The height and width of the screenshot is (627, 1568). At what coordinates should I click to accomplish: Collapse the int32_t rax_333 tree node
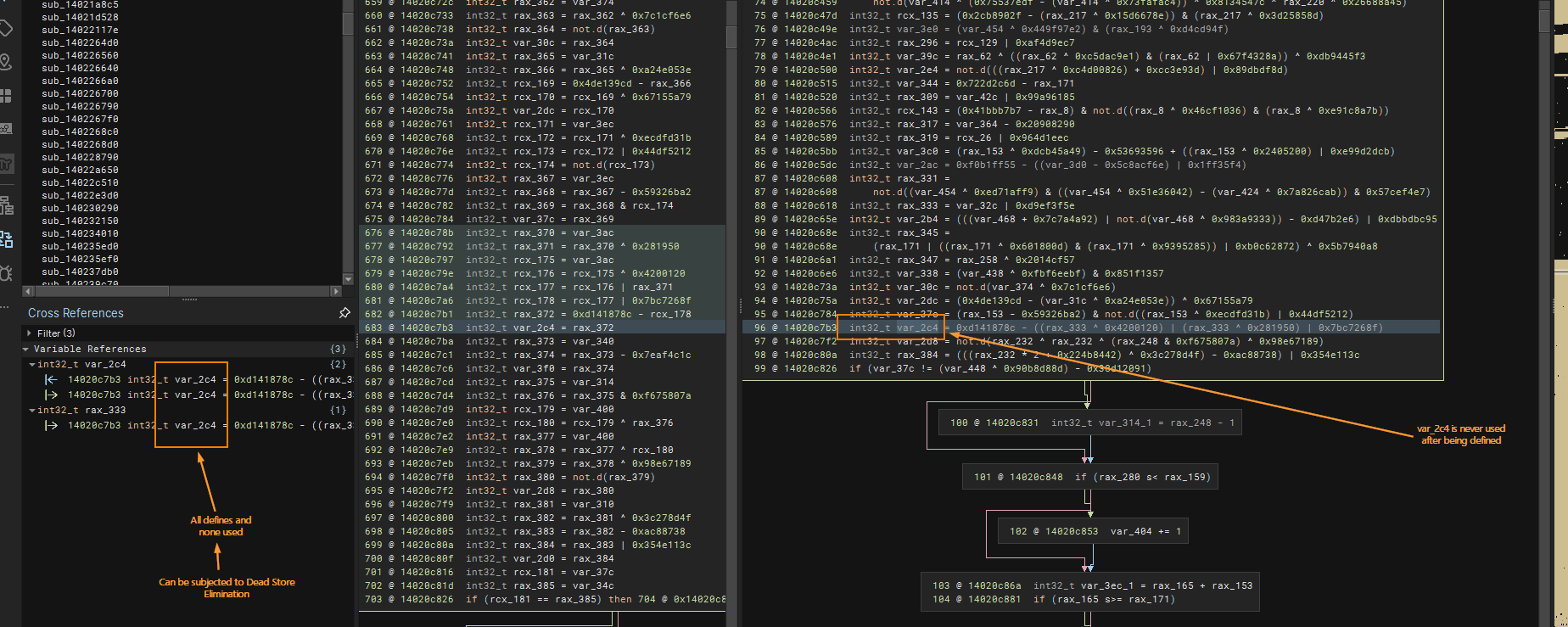(x=32, y=410)
